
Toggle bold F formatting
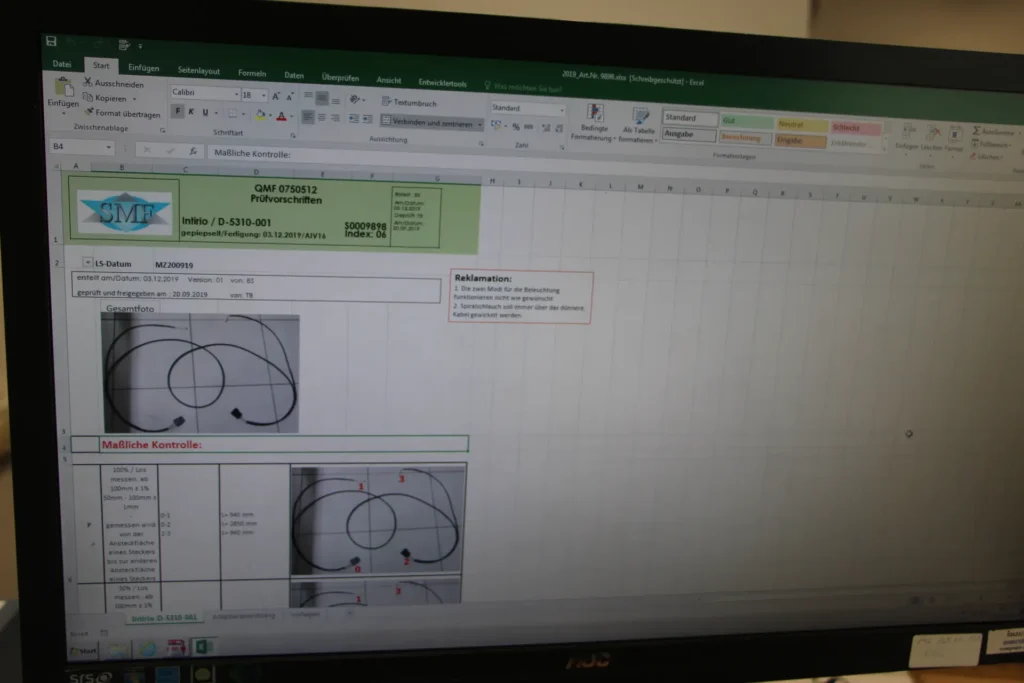pos(178,112)
